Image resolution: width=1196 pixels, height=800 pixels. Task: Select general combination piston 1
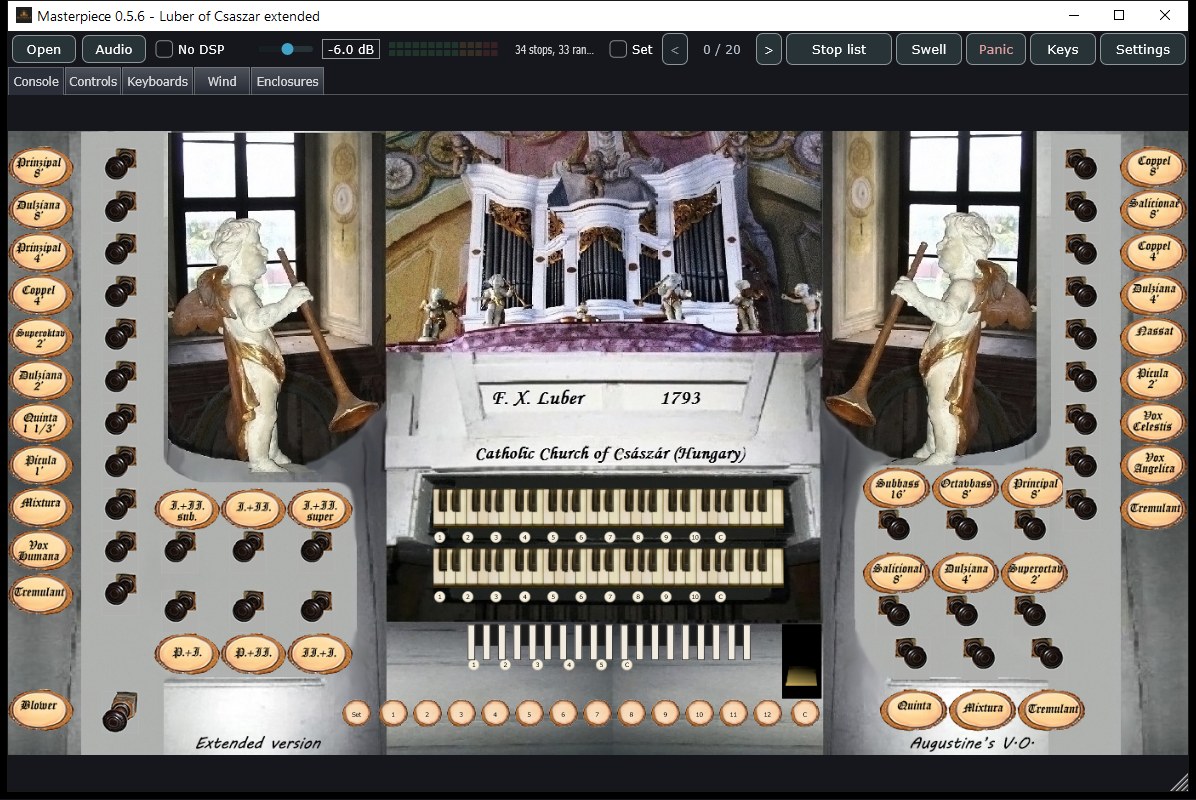(x=393, y=714)
